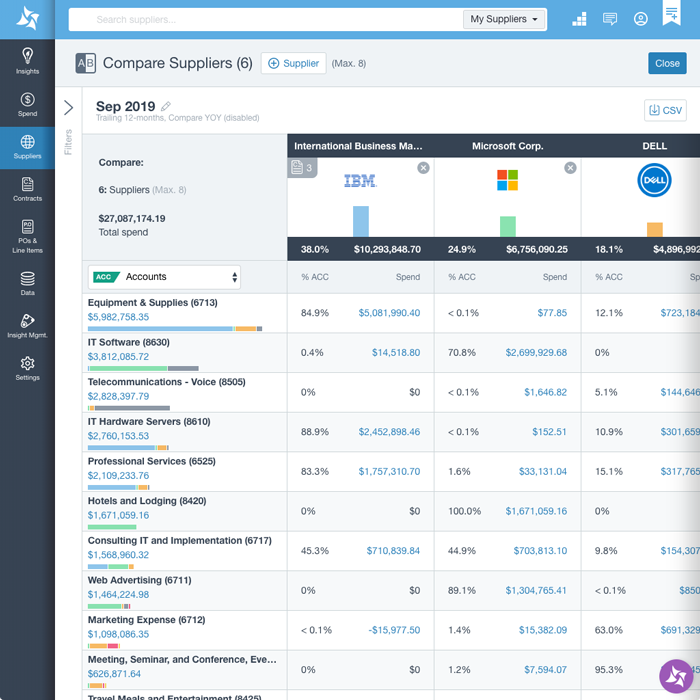Remove Microsoft Corp. from the comparison
This screenshot has width=700, height=700.
tap(570, 168)
